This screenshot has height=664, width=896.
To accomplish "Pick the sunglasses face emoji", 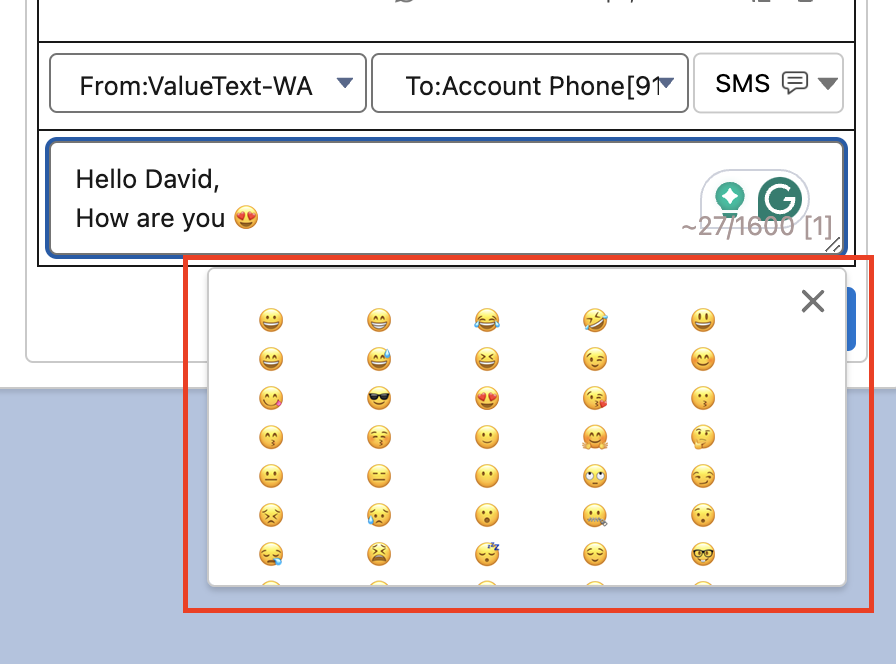I will (x=379, y=398).
